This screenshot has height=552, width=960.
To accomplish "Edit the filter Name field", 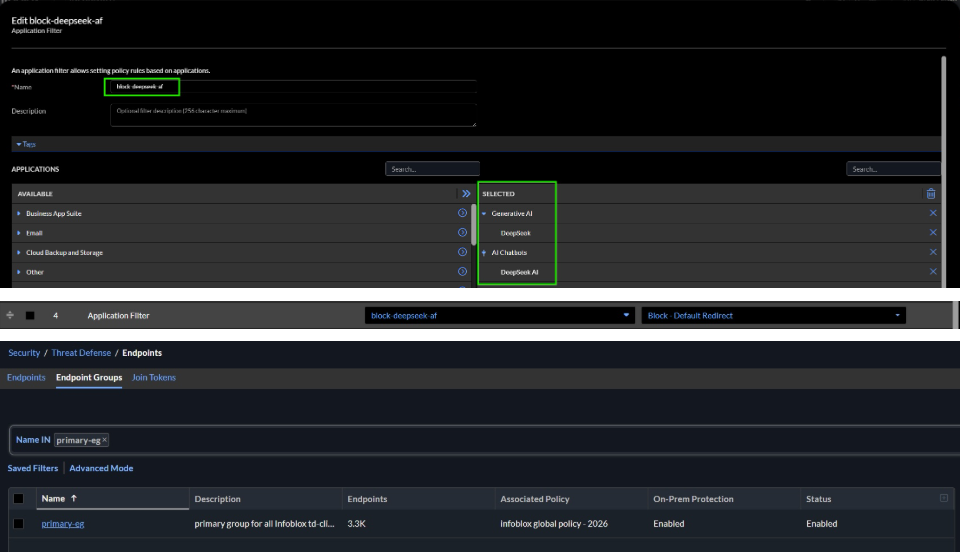I will click(x=293, y=87).
